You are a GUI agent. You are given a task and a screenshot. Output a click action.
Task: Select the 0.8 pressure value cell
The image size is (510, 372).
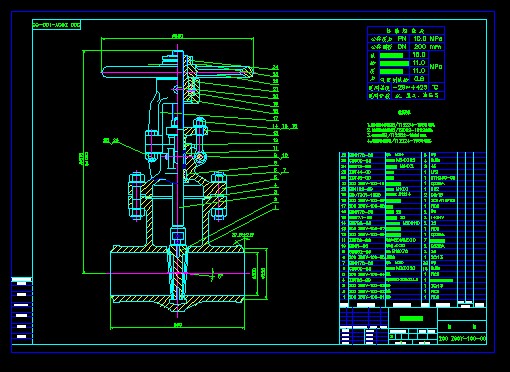click(x=419, y=79)
